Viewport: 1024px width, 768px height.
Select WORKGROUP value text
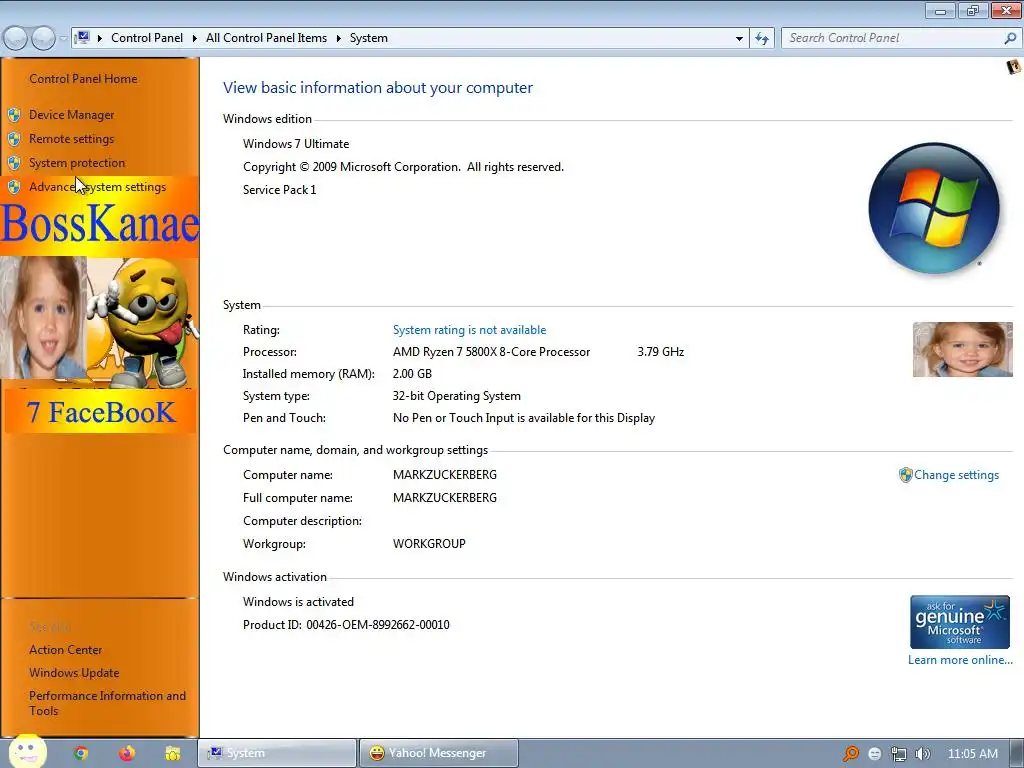coord(429,544)
